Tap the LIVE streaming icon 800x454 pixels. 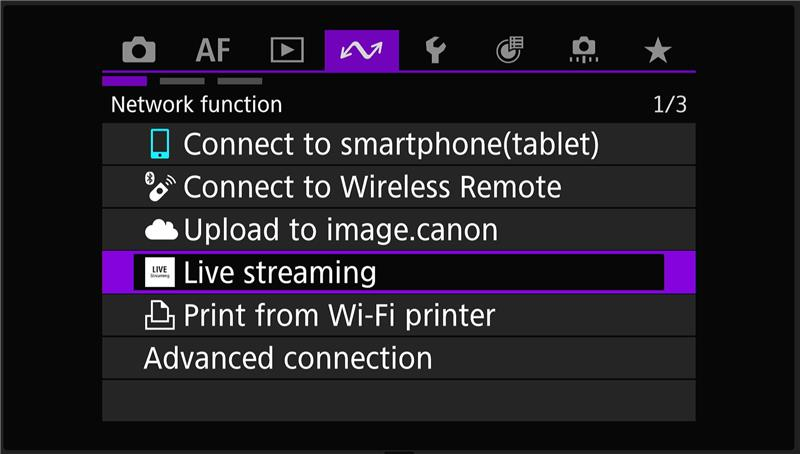pos(160,272)
